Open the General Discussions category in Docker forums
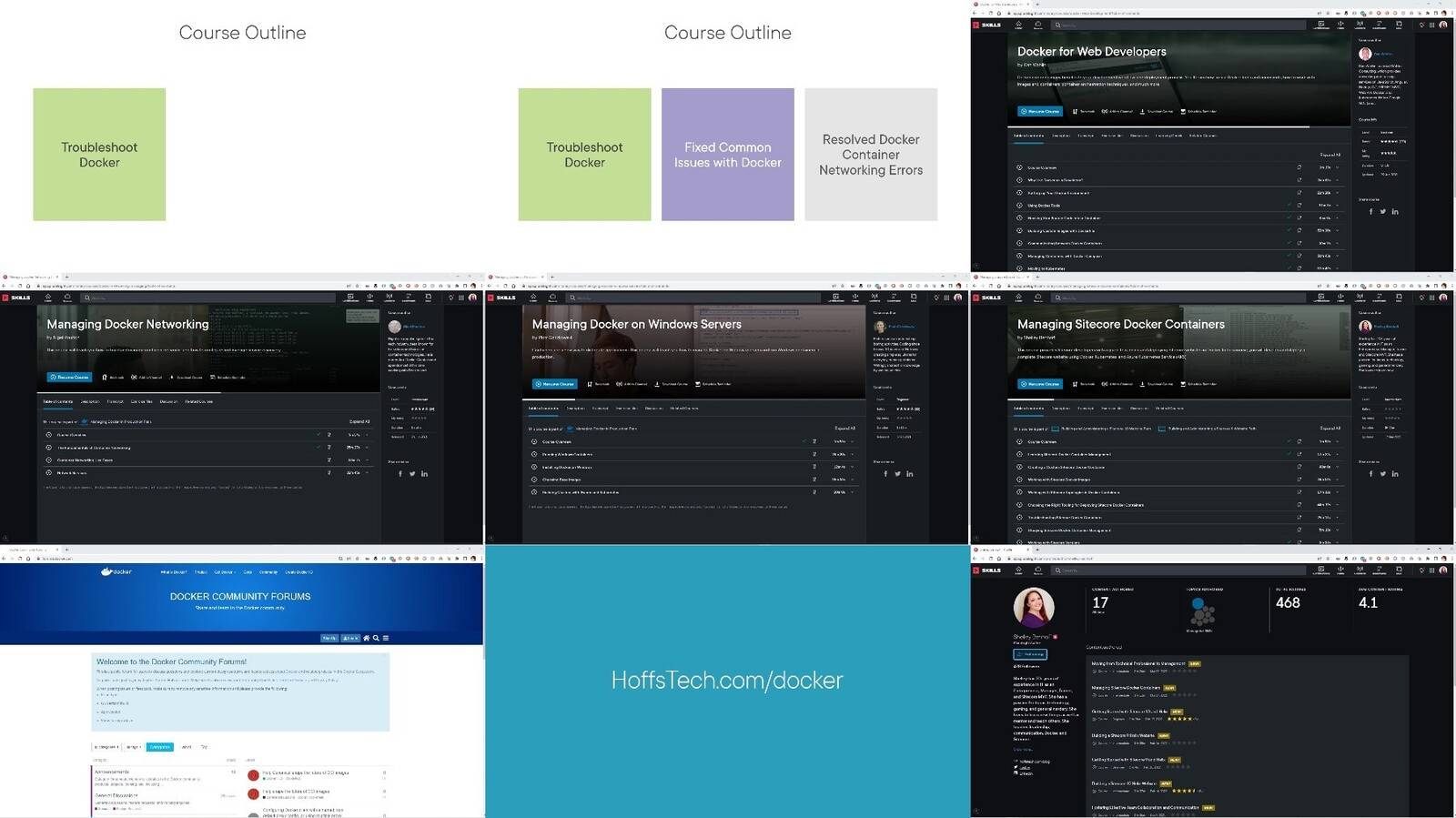Image resolution: width=1456 pixels, height=818 pixels. pos(116,795)
